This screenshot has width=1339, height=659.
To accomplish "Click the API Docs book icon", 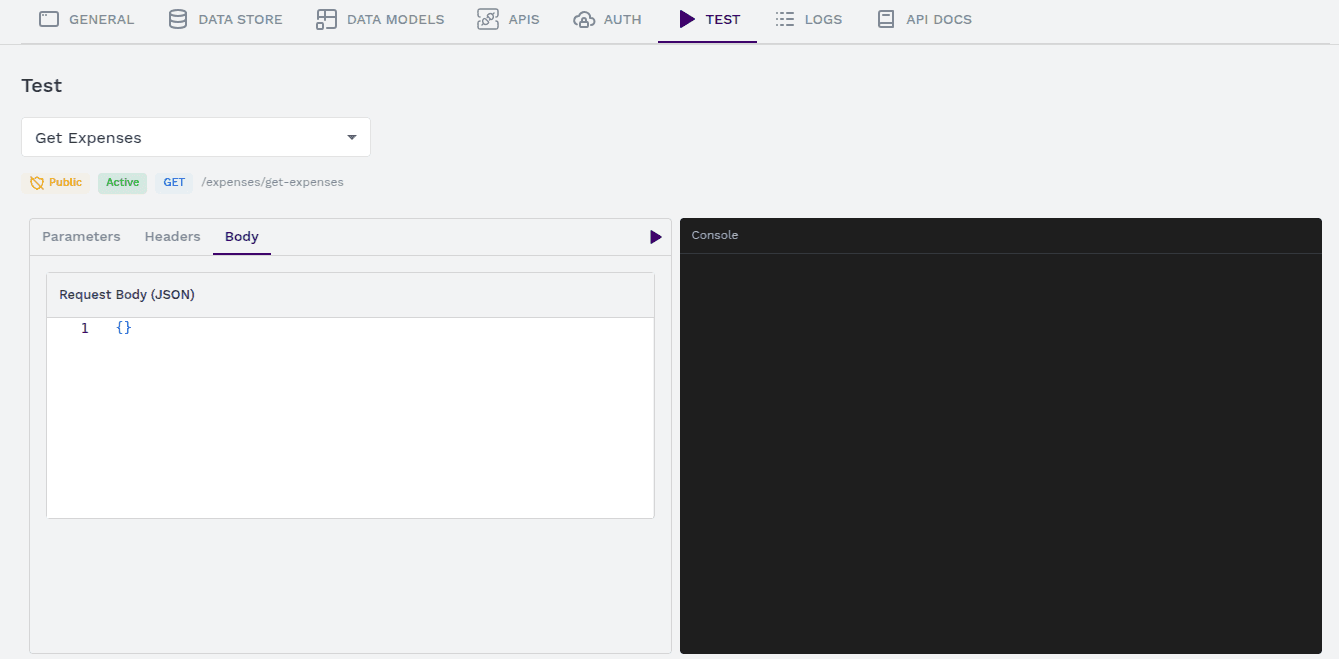I will 887,18.
